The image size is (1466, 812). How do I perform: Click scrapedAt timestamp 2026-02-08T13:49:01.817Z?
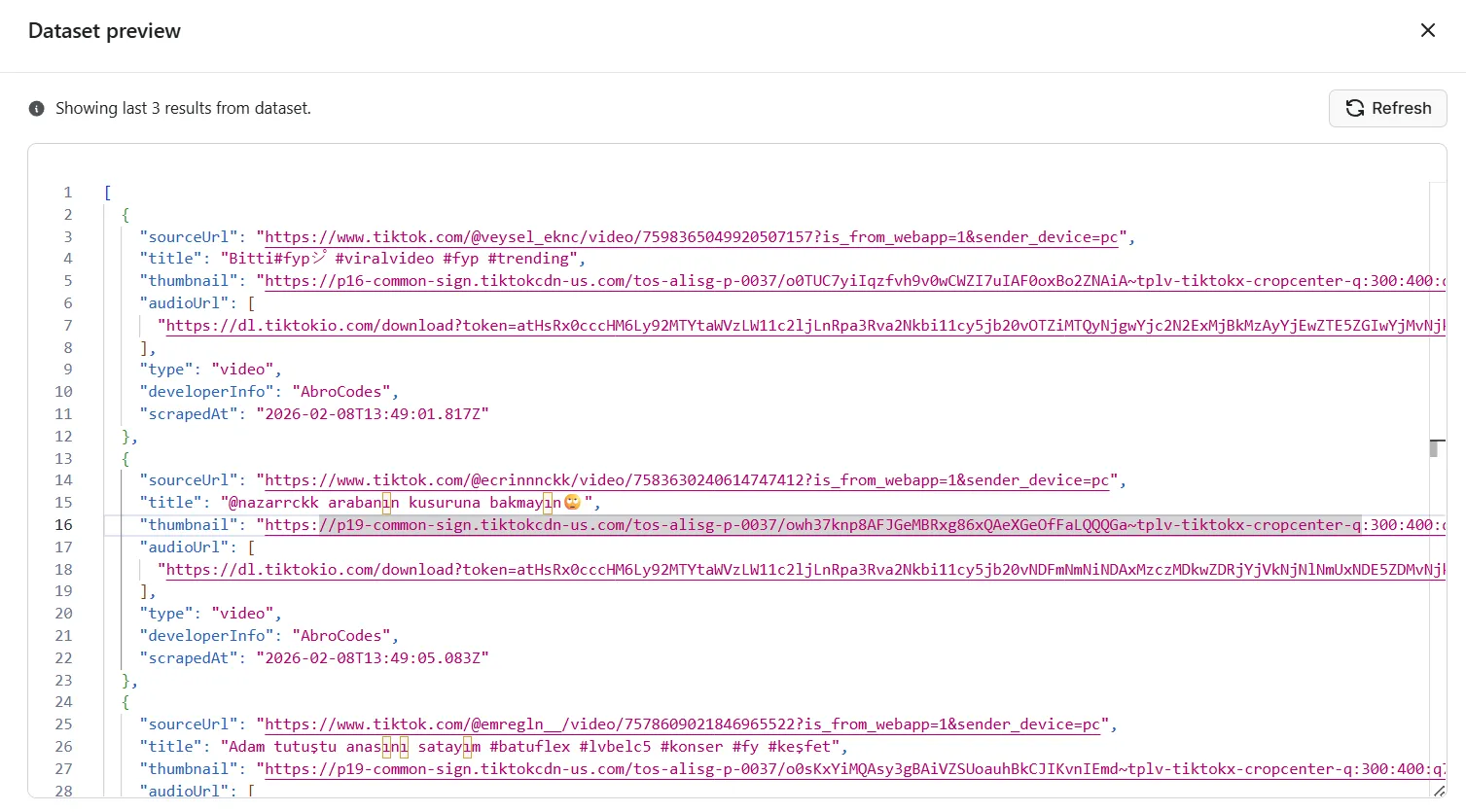(372, 414)
